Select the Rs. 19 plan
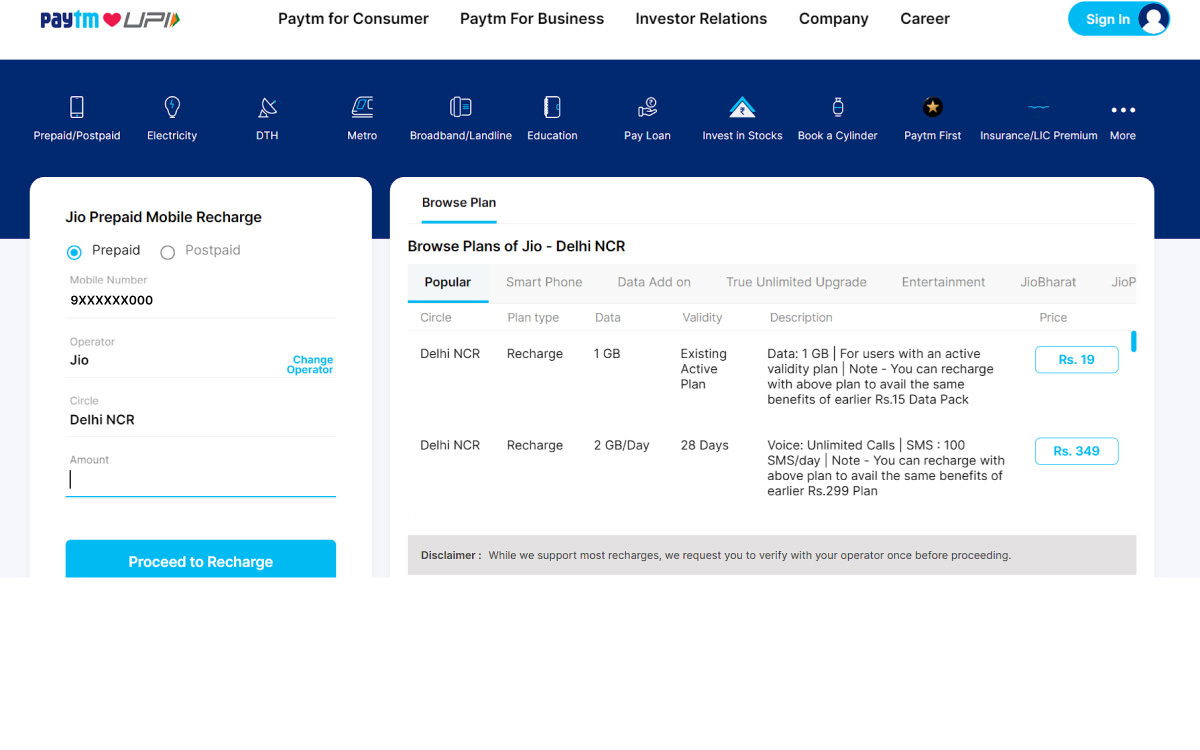 [1076, 359]
